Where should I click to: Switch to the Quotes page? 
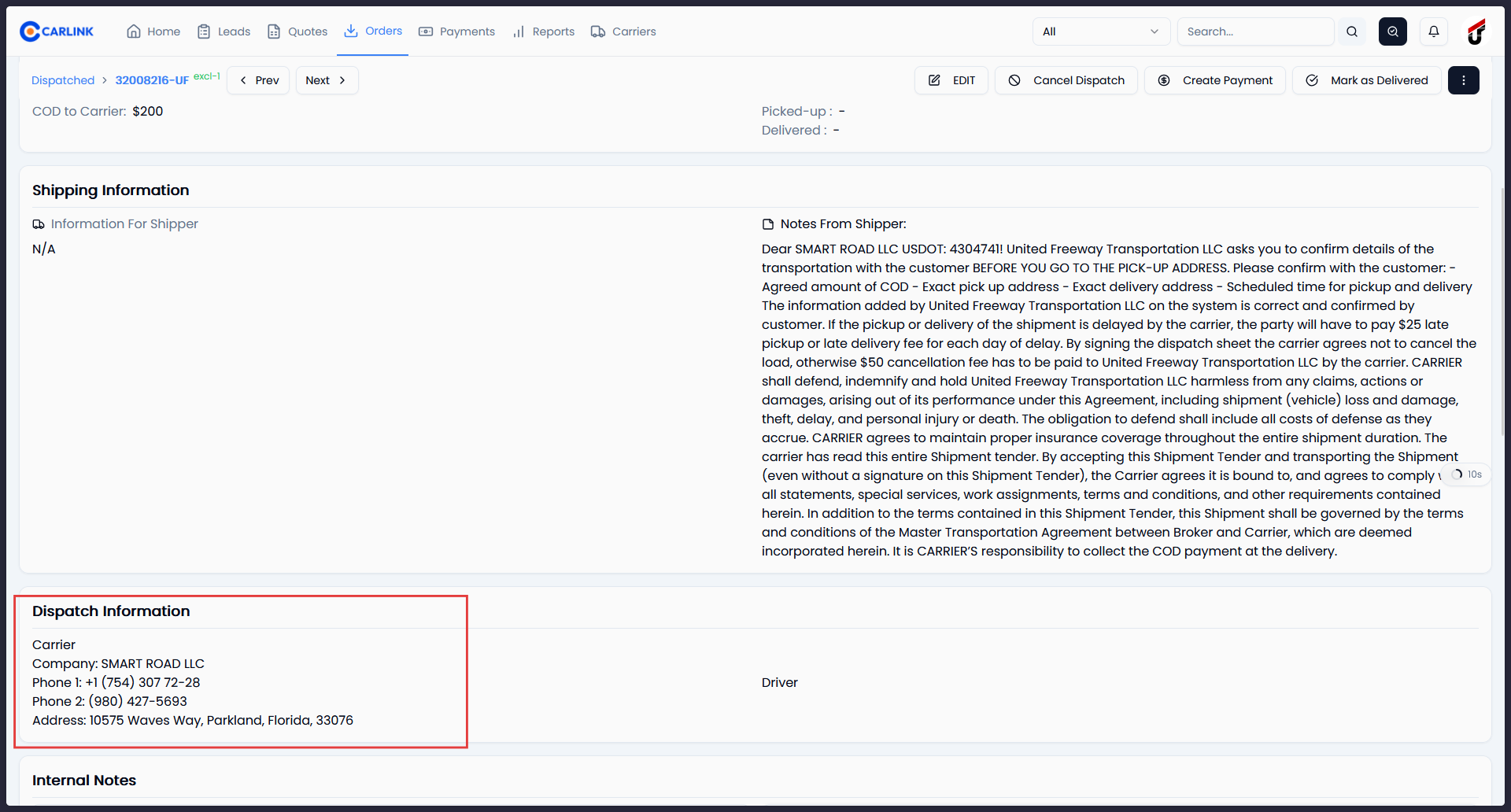[x=297, y=31]
